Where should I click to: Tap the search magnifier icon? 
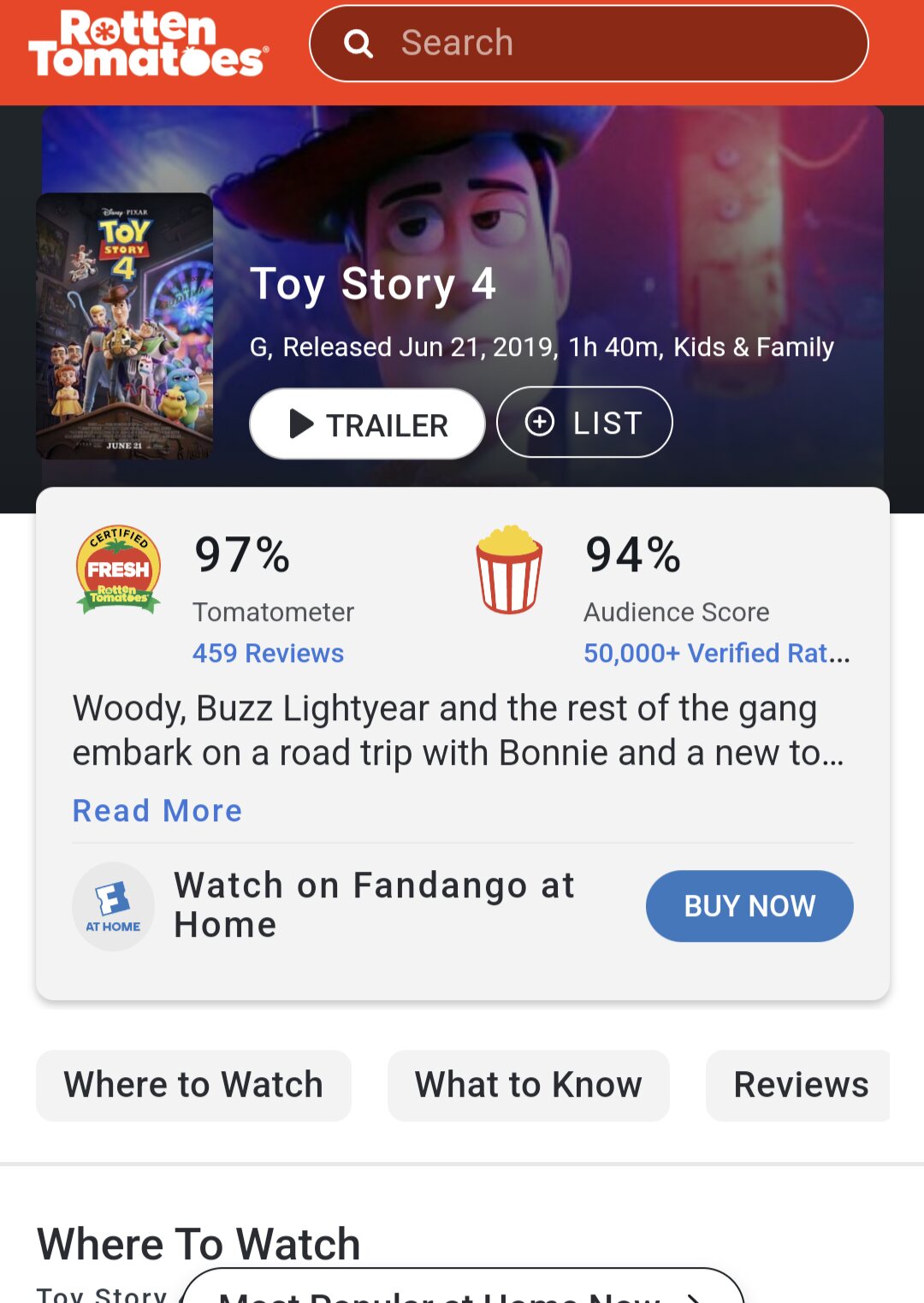coord(358,44)
